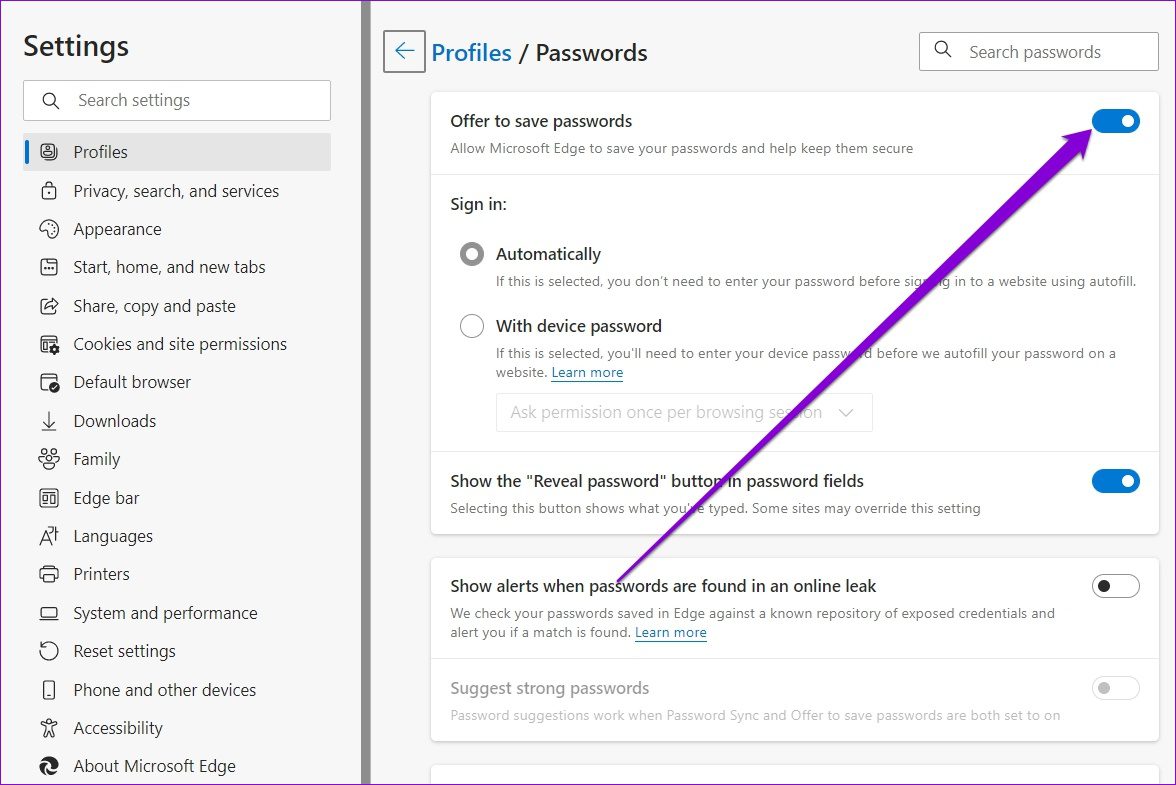The image size is (1176, 785).
Task: Click the About Microsoft Edge logo icon
Action: click(x=49, y=766)
